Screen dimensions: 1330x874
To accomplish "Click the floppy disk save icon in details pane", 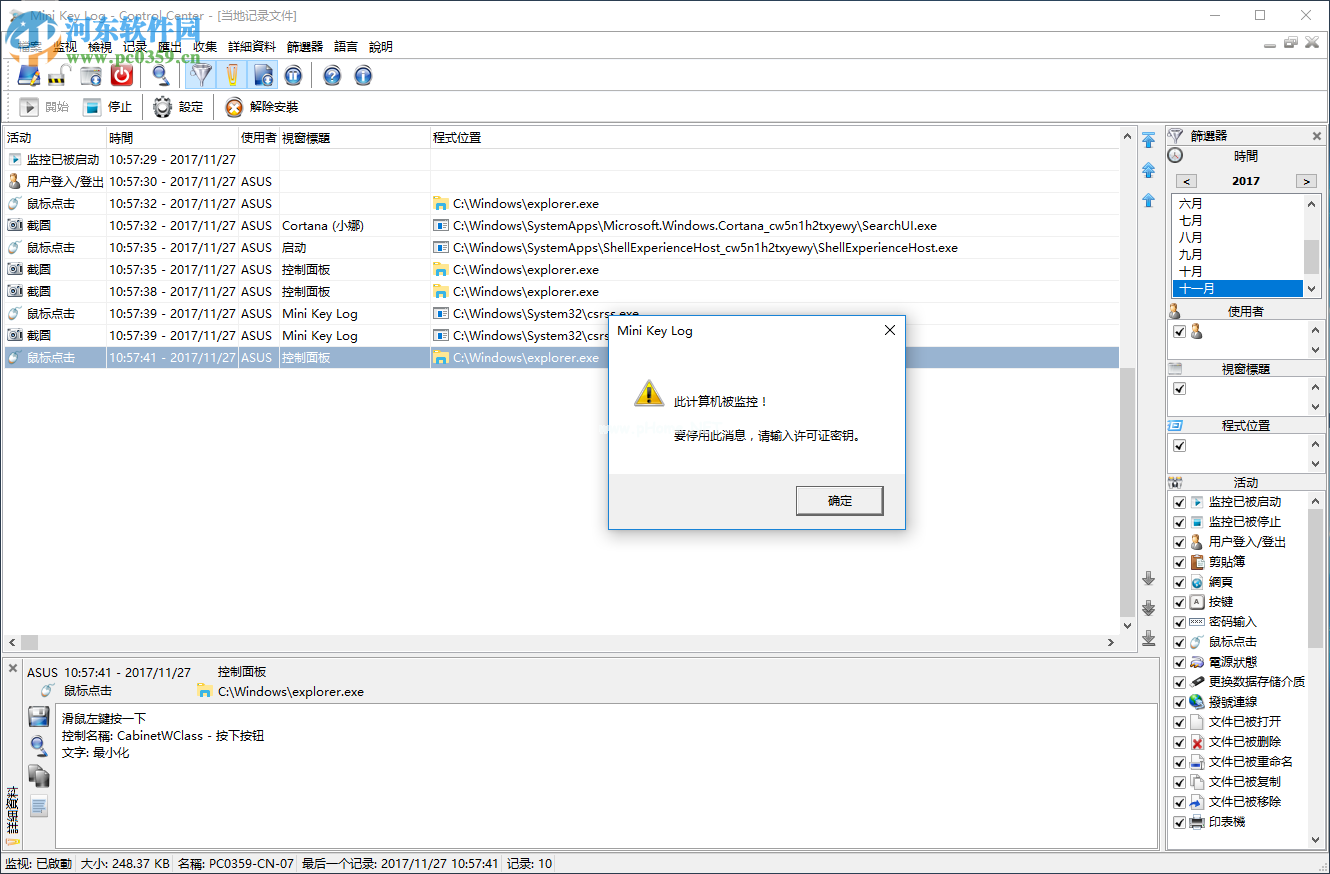I will pyautogui.click(x=39, y=716).
